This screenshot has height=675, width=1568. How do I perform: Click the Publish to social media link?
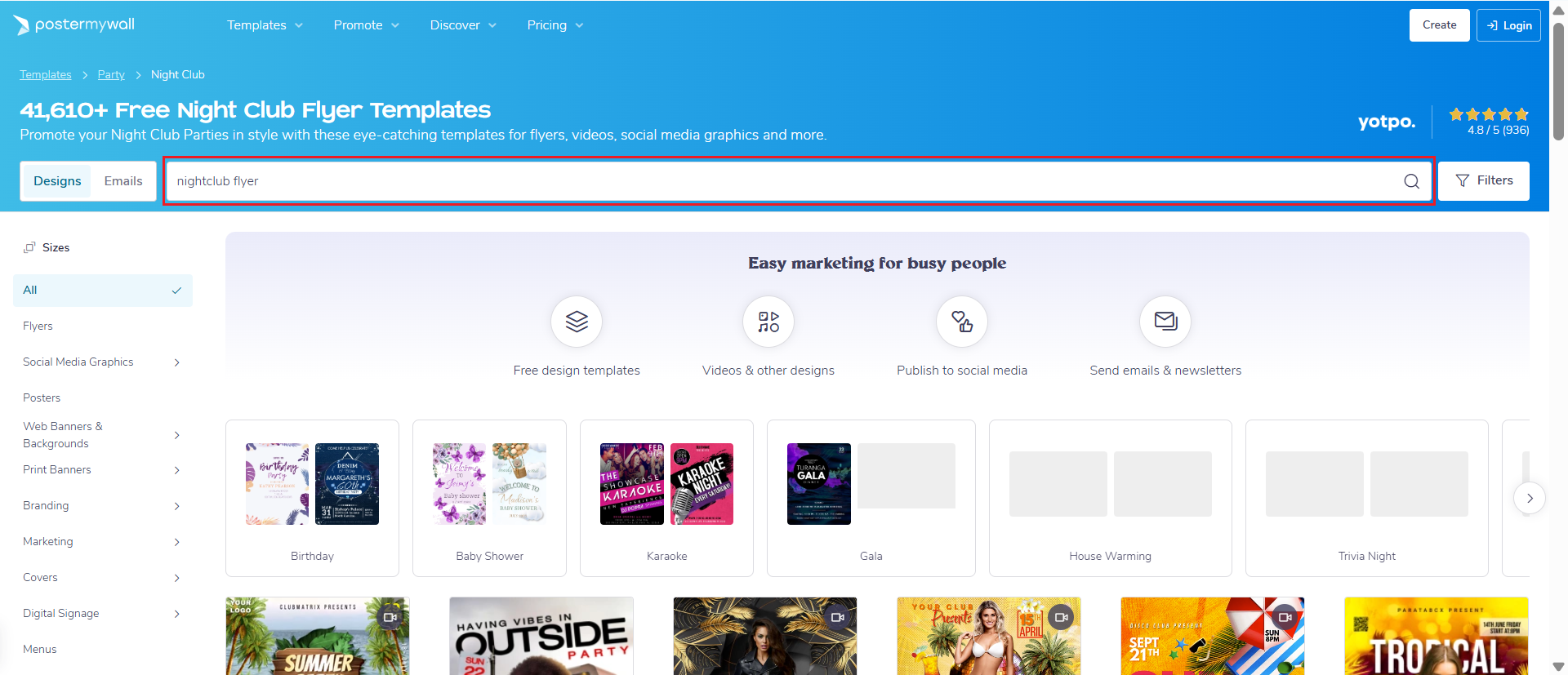[962, 371]
